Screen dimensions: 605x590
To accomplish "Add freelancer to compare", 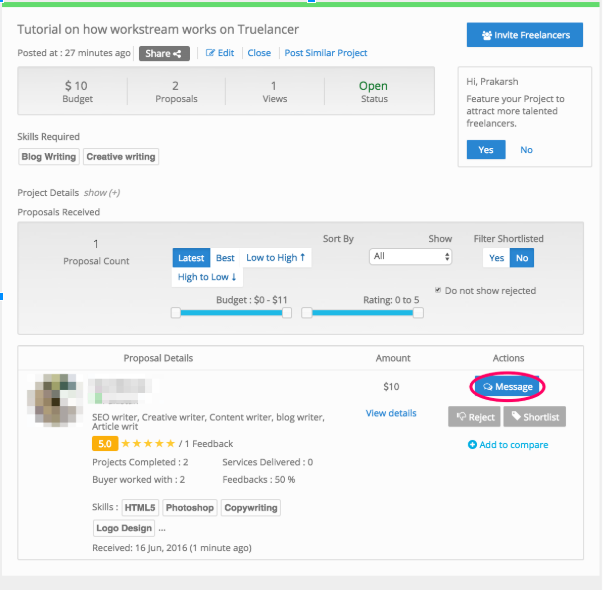I will tap(510, 446).
